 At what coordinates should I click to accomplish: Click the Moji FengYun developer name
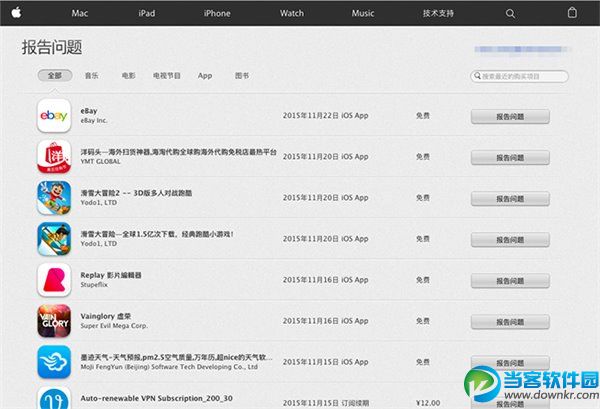tap(169, 367)
